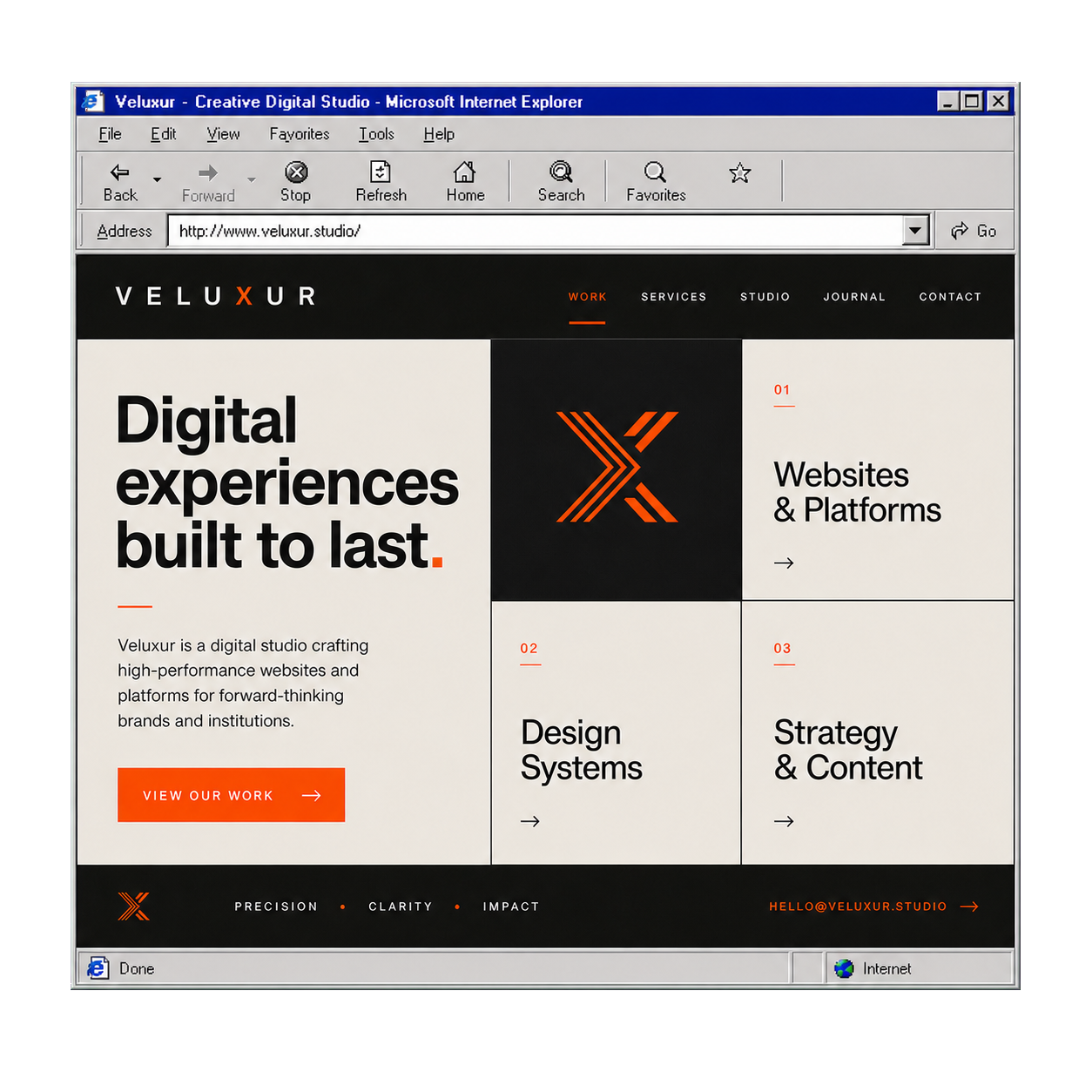The width and height of the screenshot is (1092, 1092).
Task: Click the VELUXUR wordmark logo
Action: tap(216, 296)
